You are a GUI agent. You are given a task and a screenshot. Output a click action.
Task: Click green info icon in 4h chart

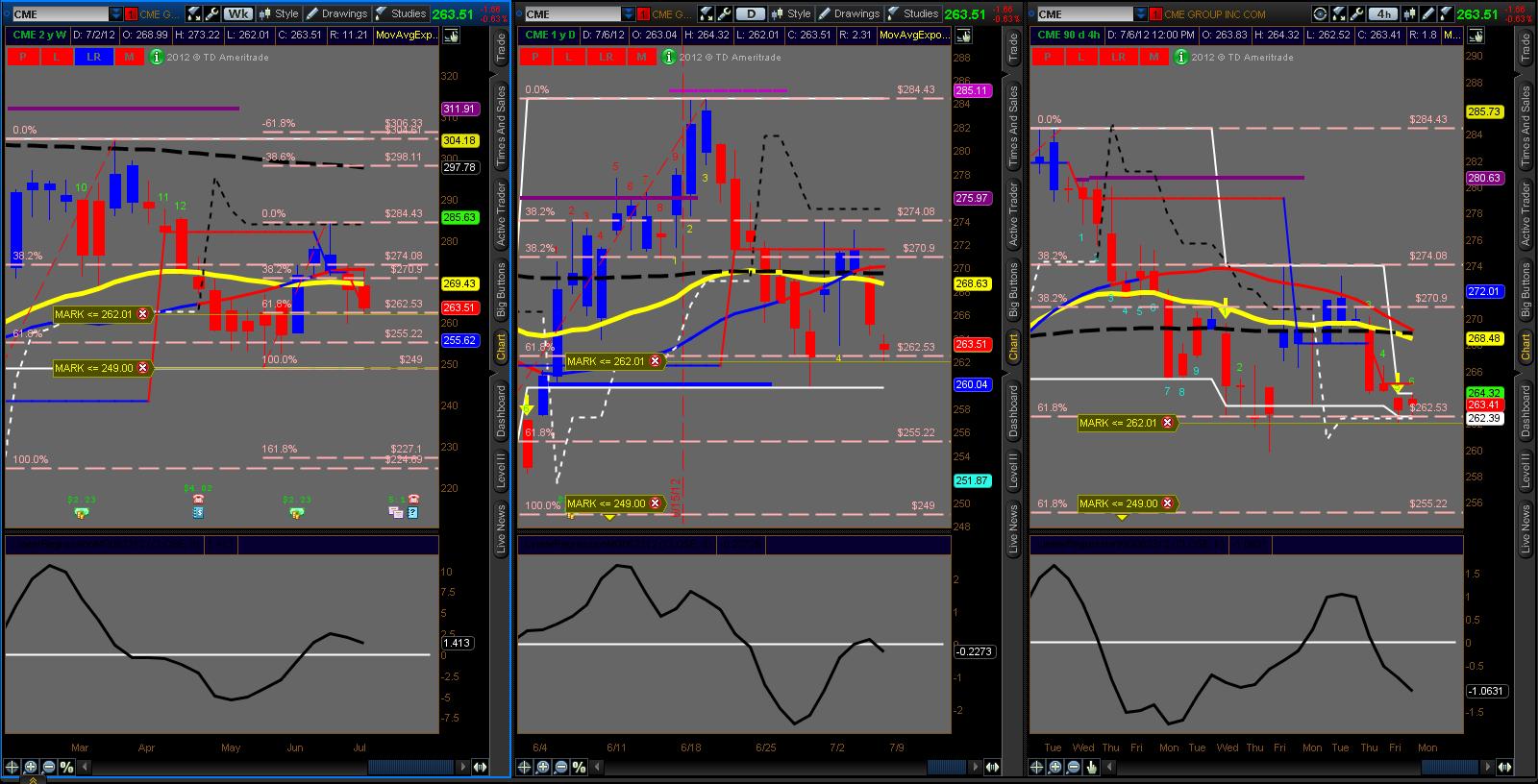[1181, 57]
